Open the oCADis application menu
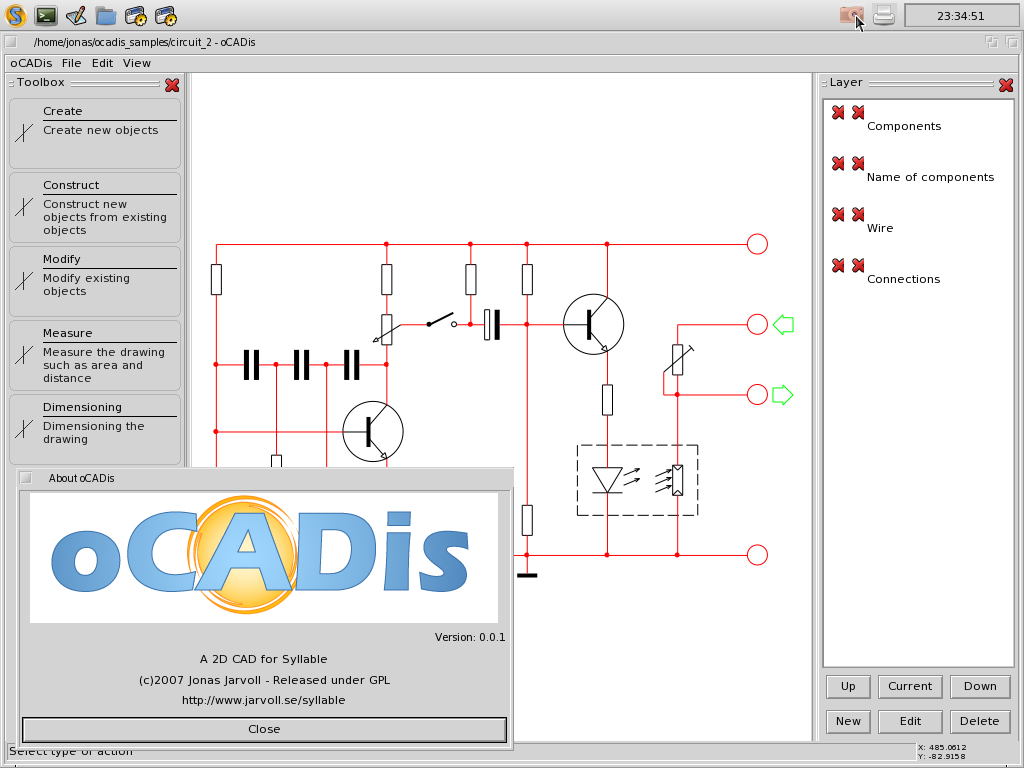1024x768 pixels. [31, 63]
